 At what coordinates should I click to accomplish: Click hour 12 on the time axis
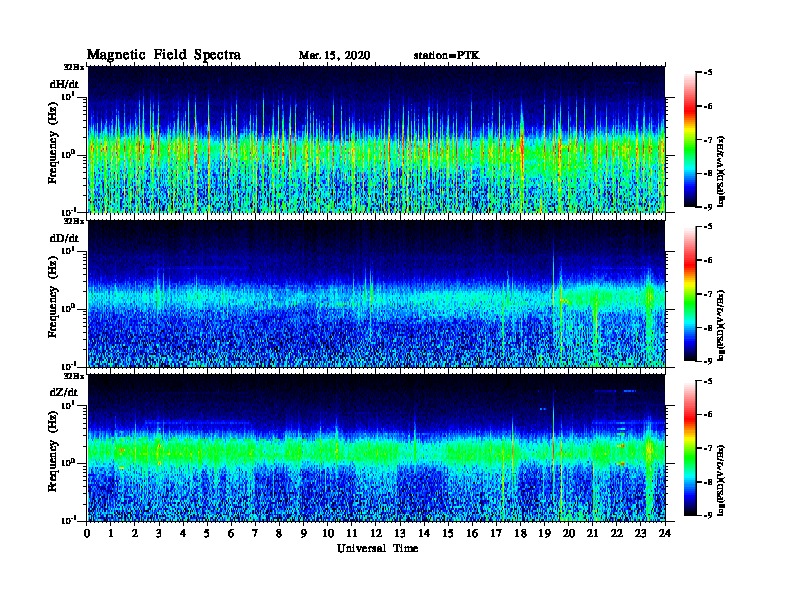tap(376, 533)
